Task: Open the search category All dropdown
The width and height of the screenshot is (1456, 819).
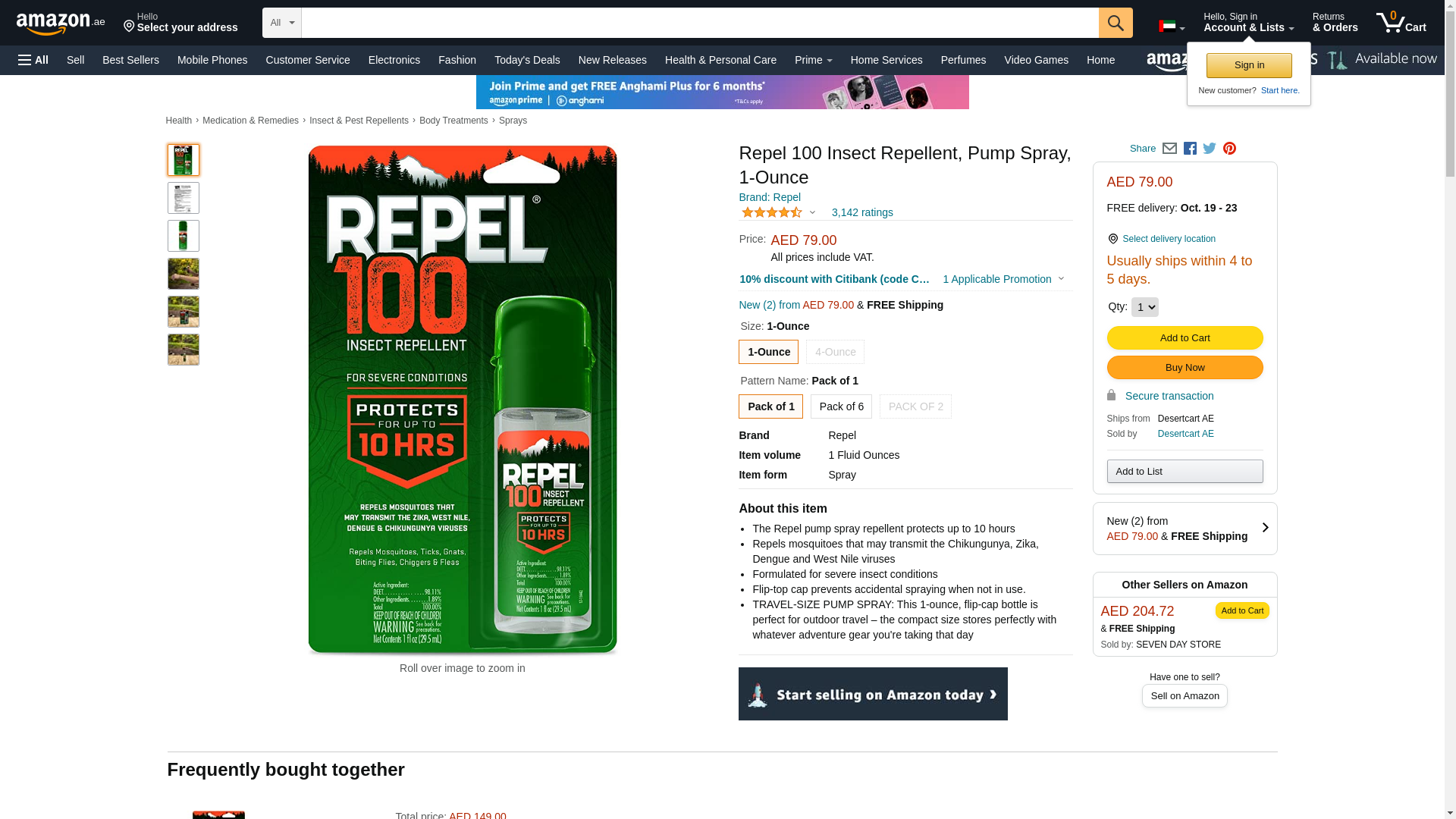Action: tap(281, 23)
